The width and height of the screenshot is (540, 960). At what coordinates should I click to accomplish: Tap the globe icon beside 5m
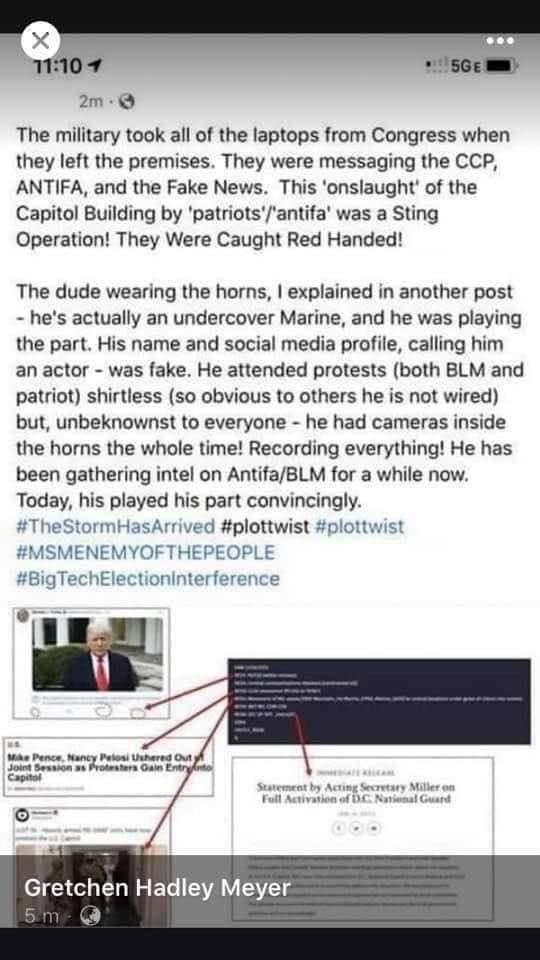pyautogui.click(x=91, y=916)
